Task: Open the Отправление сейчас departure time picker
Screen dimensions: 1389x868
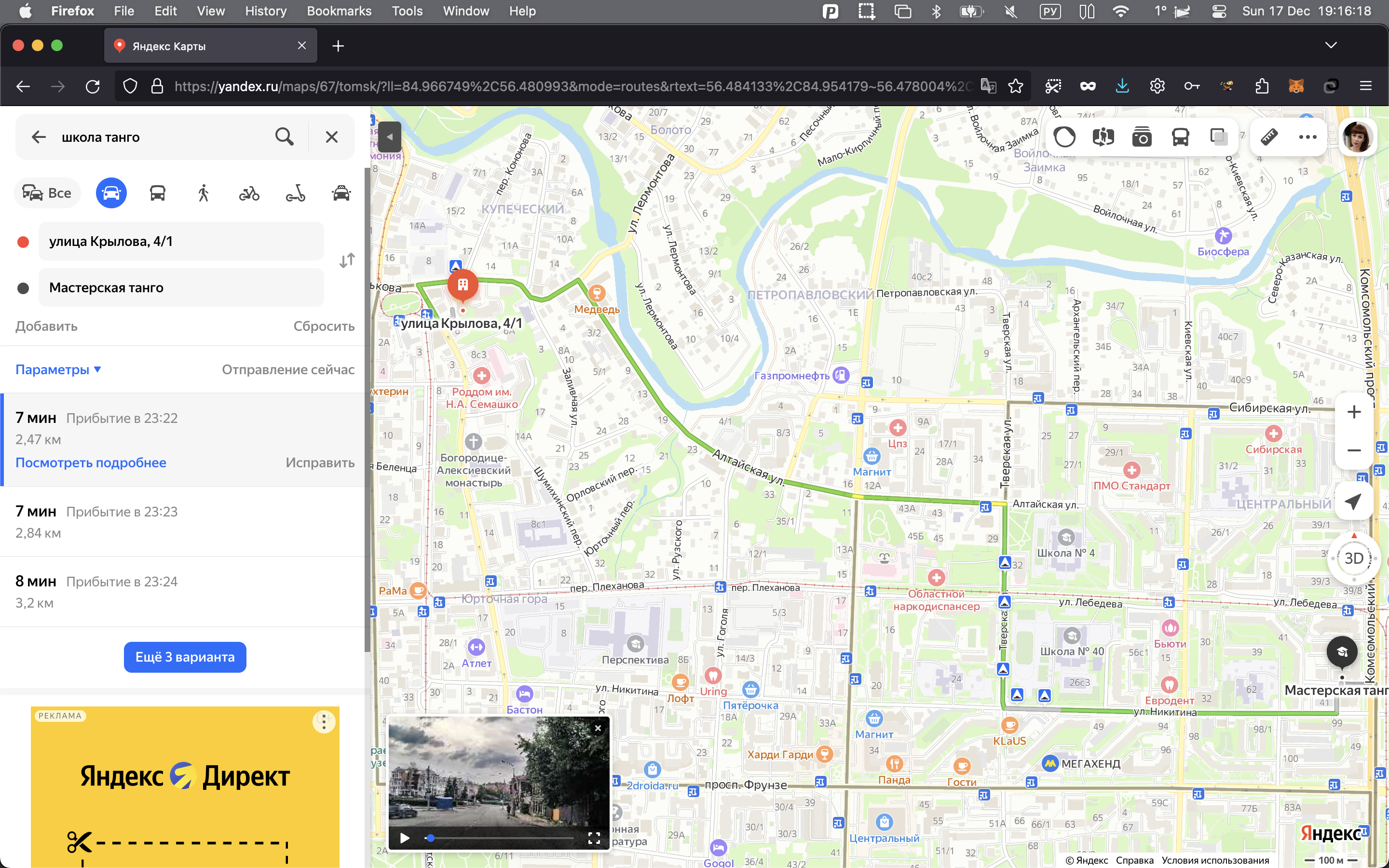Action: pos(288,370)
